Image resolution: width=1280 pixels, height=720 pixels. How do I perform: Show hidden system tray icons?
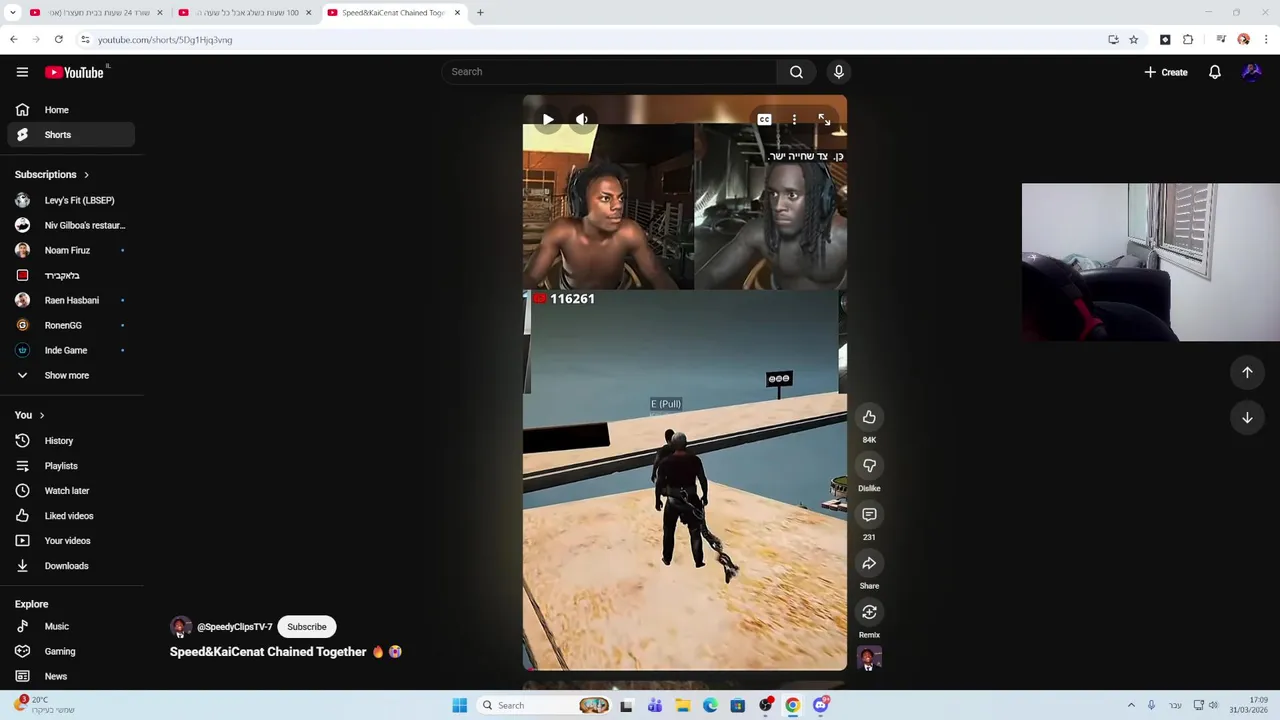(1131, 705)
